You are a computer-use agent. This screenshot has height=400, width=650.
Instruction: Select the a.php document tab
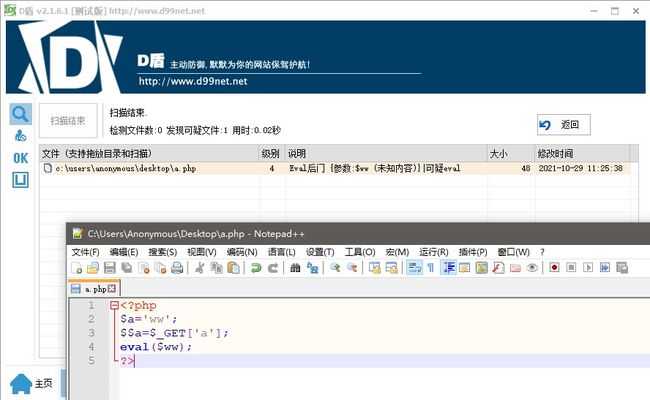(94, 289)
